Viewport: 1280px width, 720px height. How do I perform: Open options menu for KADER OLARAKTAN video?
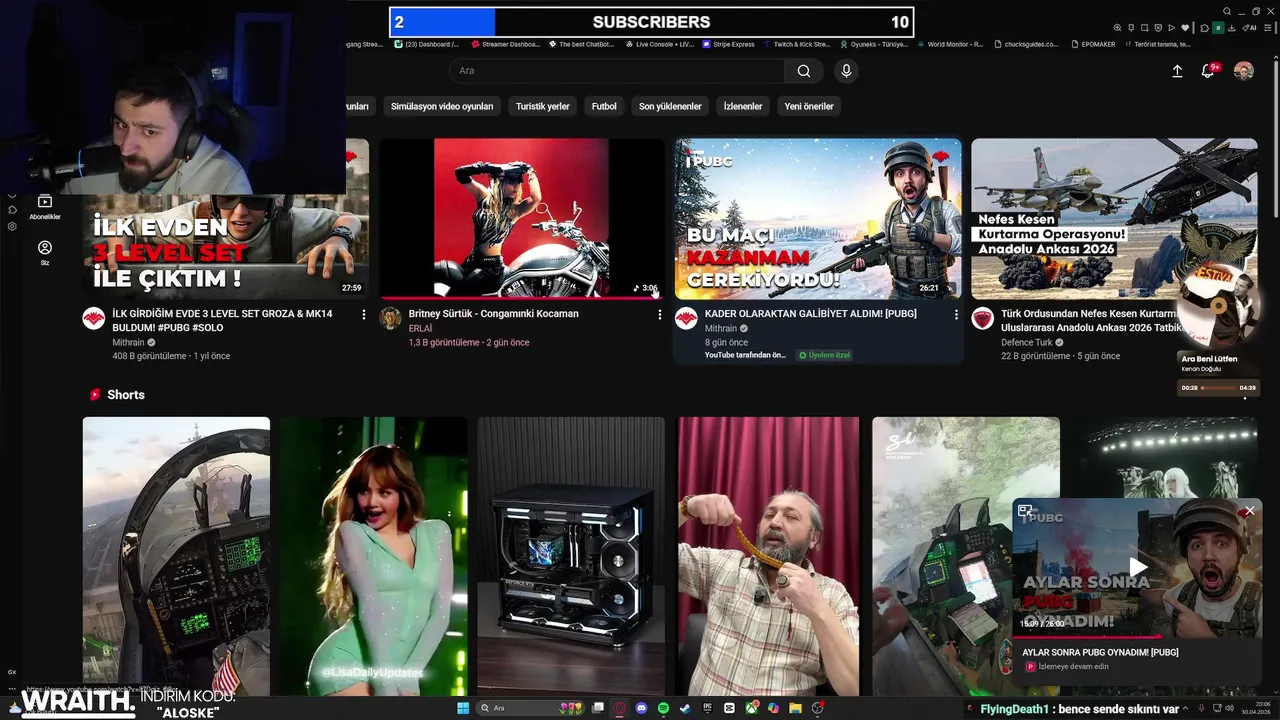pyautogui.click(x=956, y=314)
